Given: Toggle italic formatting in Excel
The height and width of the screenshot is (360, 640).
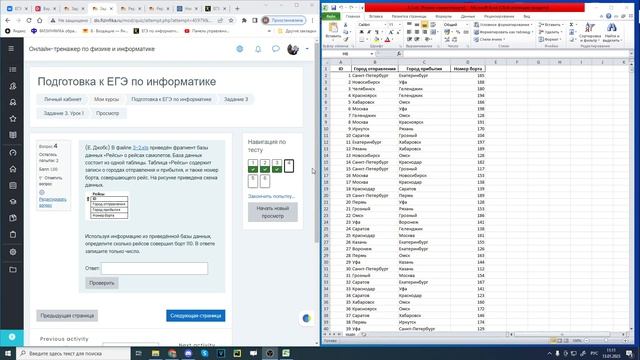Looking at the screenshot, I should click(369, 32).
